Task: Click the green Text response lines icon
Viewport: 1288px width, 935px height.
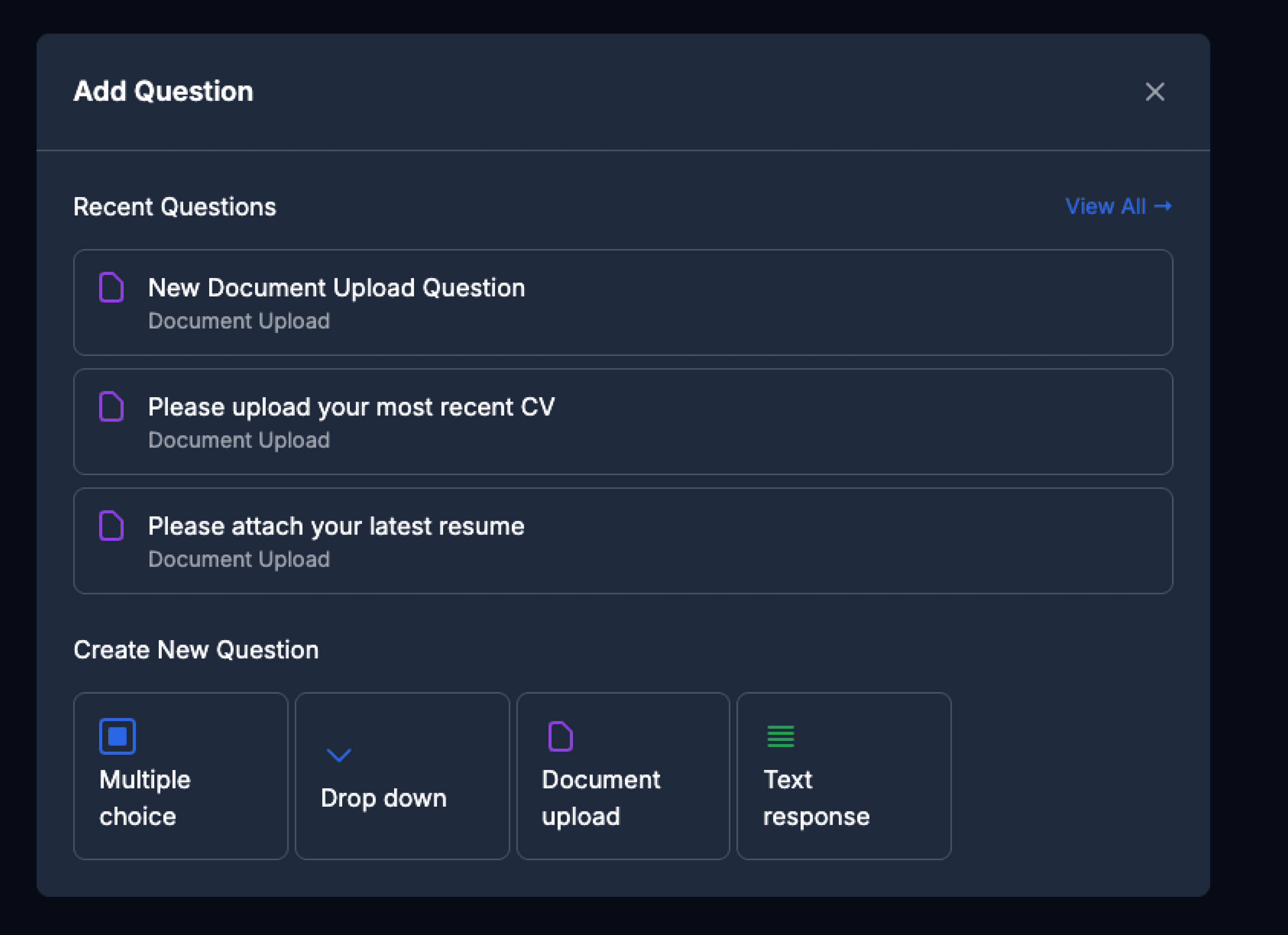Action: point(780,736)
